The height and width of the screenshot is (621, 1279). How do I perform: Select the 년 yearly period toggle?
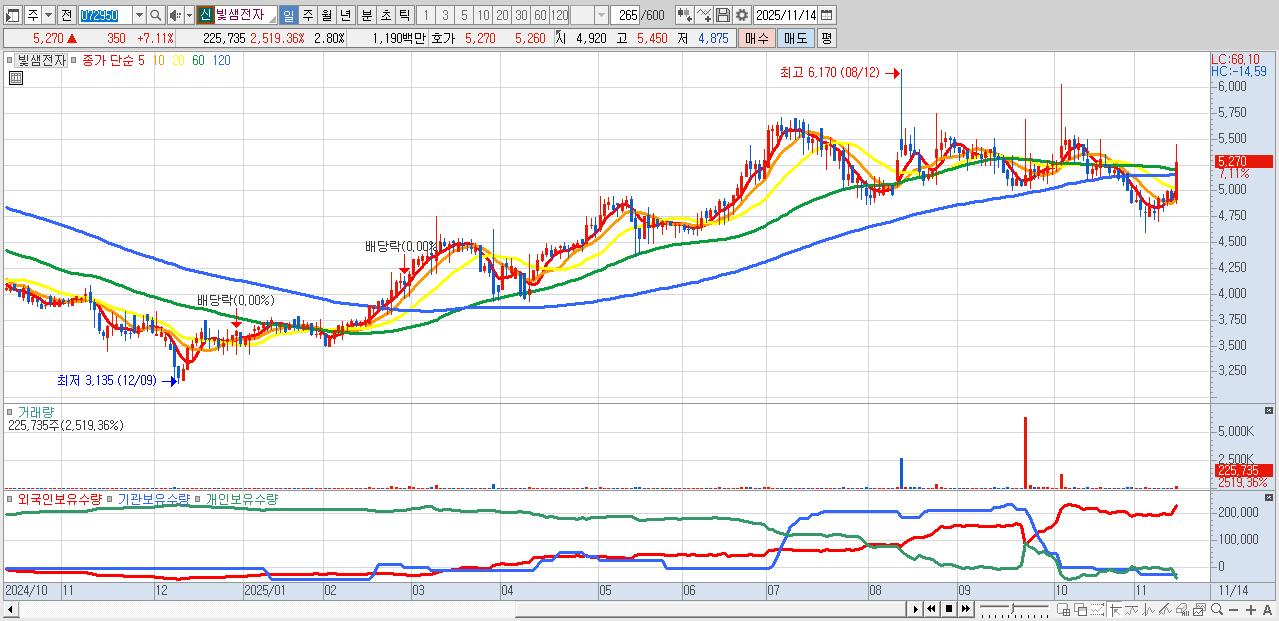345,15
